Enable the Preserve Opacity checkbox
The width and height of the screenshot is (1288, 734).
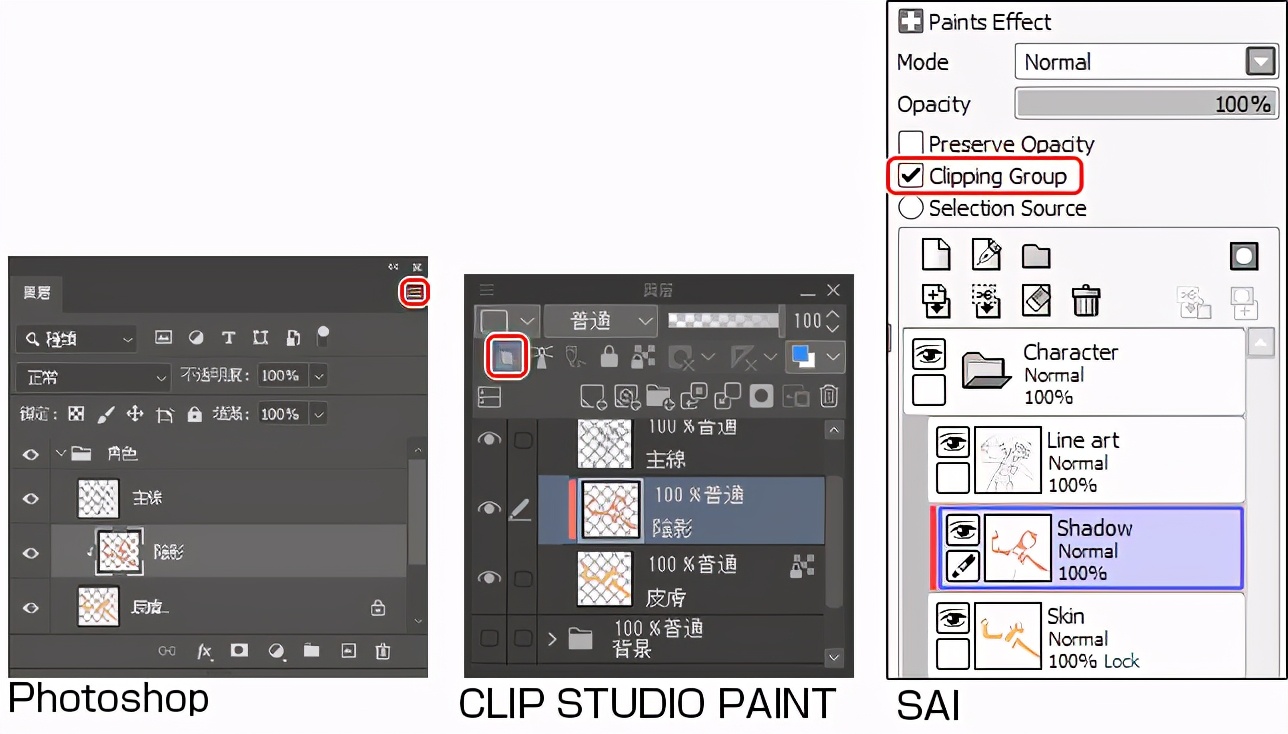click(910, 143)
